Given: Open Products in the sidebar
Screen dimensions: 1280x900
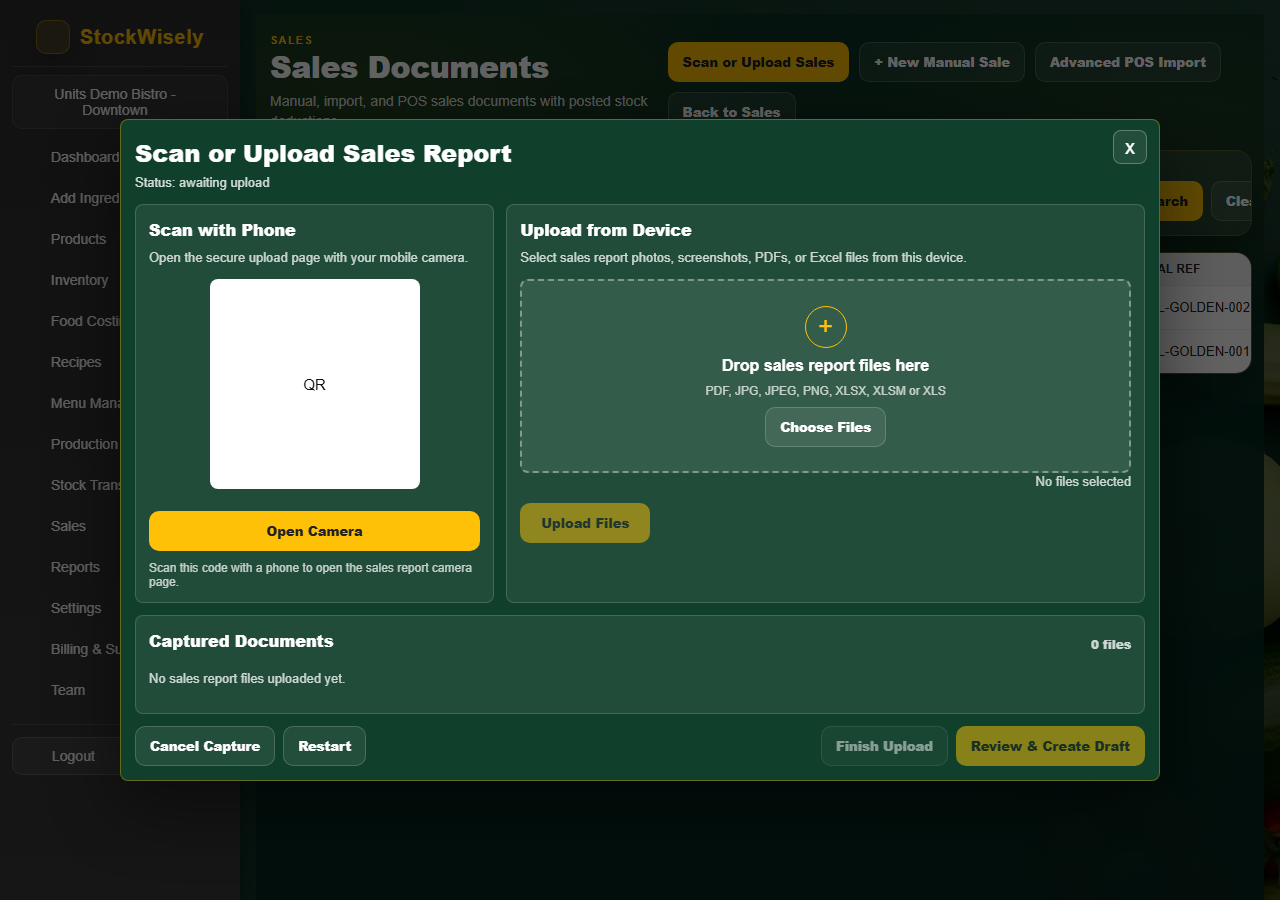Looking at the screenshot, I should coord(78,239).
